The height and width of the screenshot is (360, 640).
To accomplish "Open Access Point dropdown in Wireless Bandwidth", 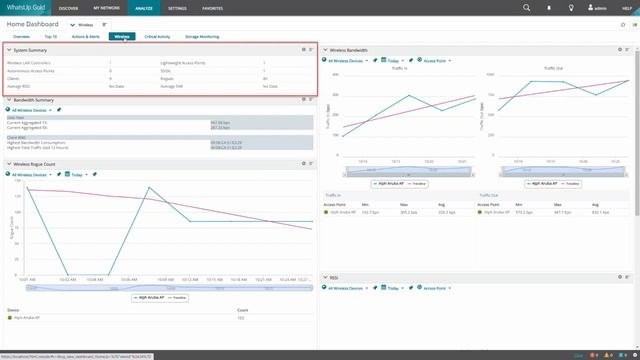I will click(434, 60).
